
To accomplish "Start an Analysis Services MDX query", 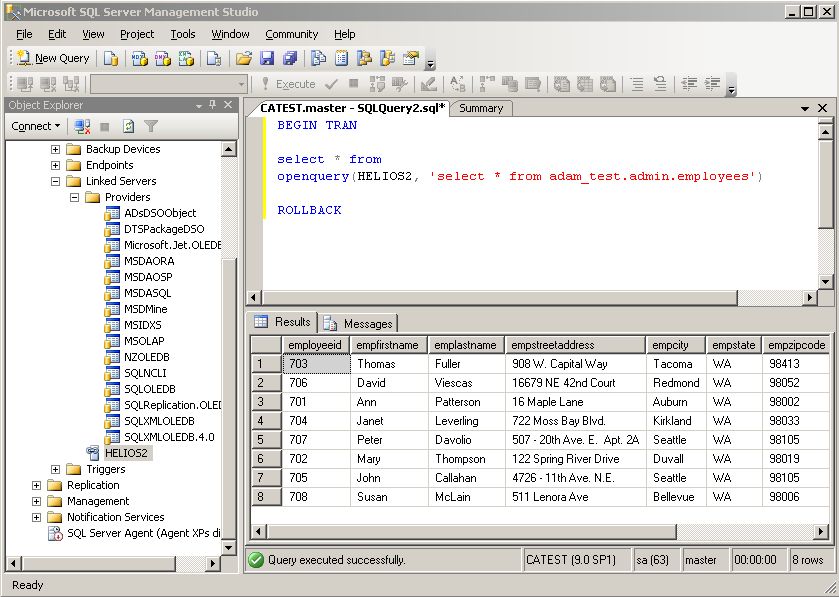I will point(140,58).
